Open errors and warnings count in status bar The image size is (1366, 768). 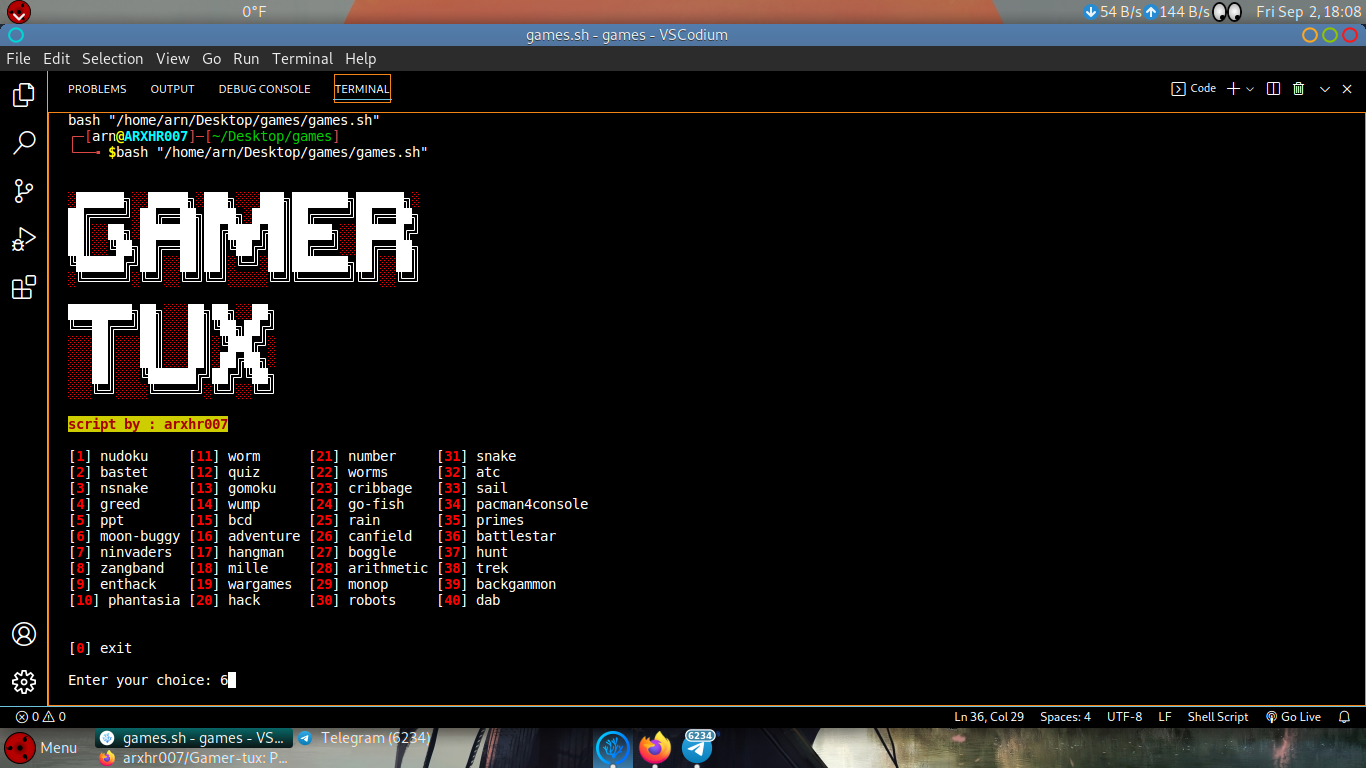tap(41, 717)
